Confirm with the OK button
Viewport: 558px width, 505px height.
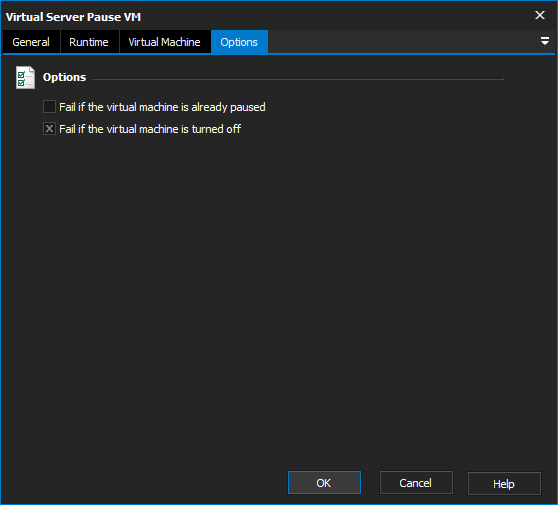point(324,483)
